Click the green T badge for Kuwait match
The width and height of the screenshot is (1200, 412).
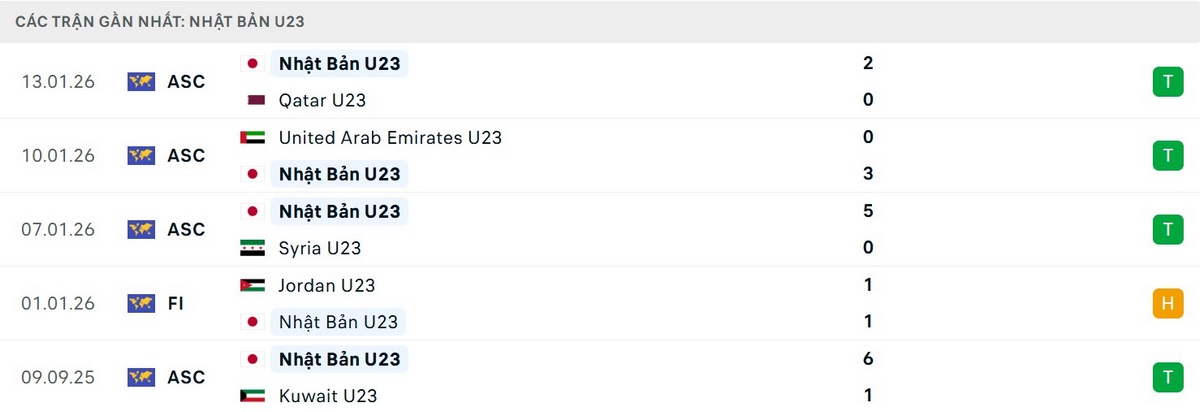1166,377
